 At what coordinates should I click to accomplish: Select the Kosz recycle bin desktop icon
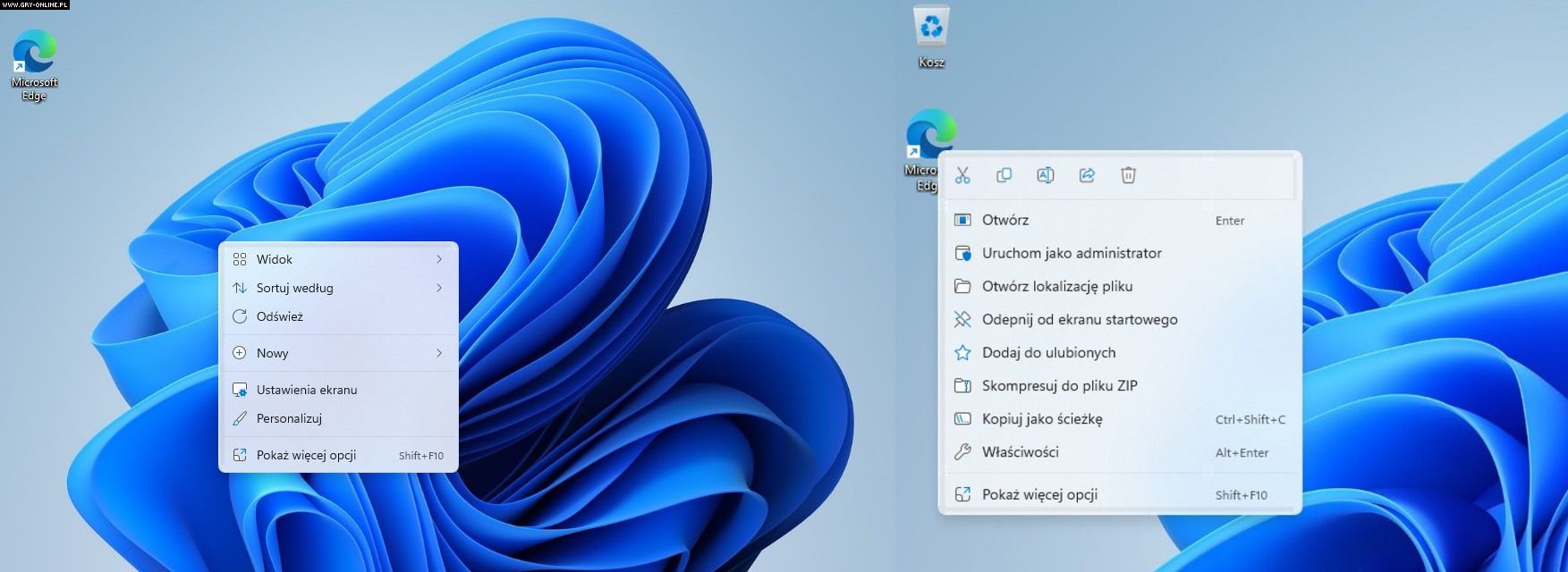click(x=931, y=36)
